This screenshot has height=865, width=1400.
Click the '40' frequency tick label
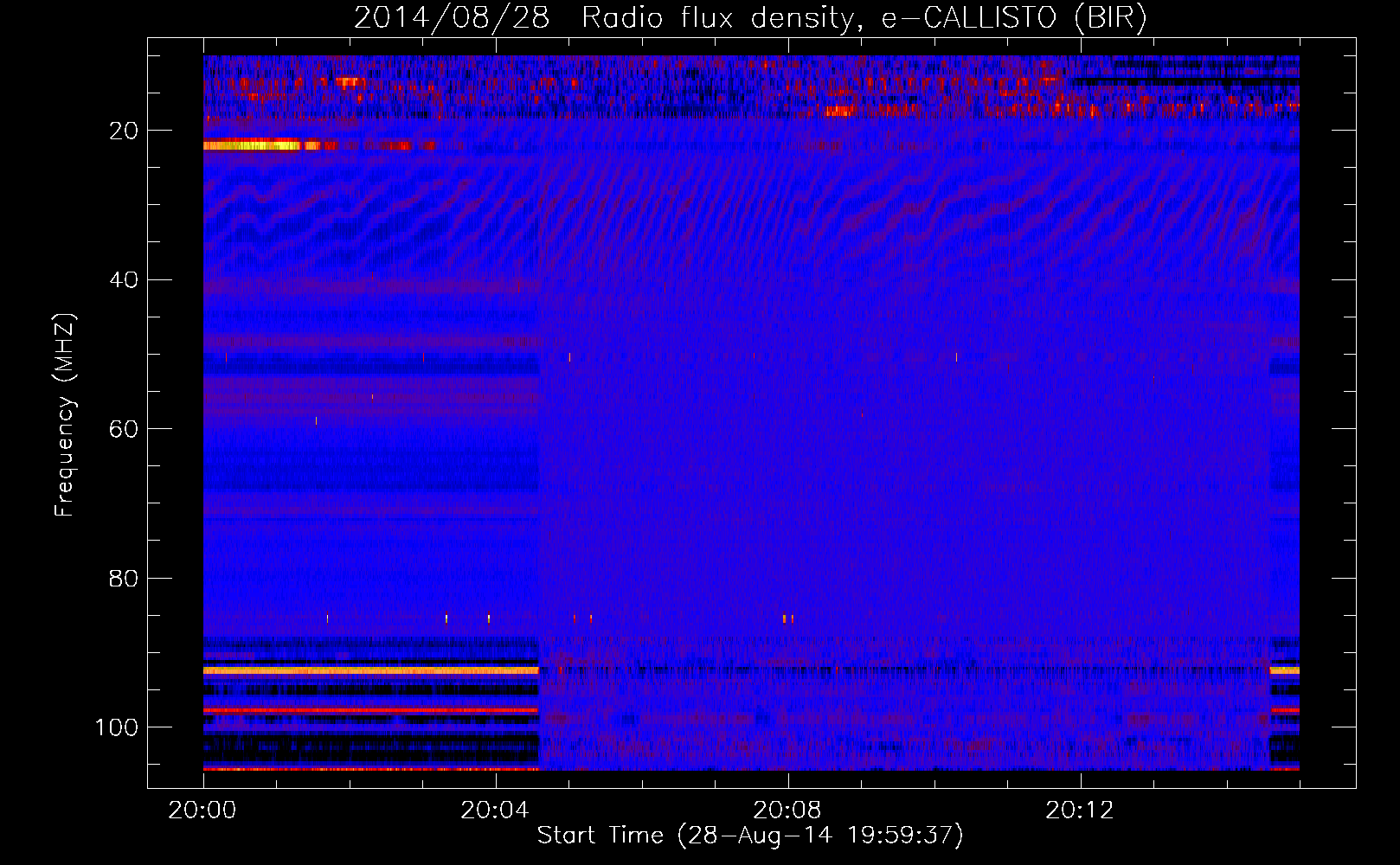tap(125, 280)
